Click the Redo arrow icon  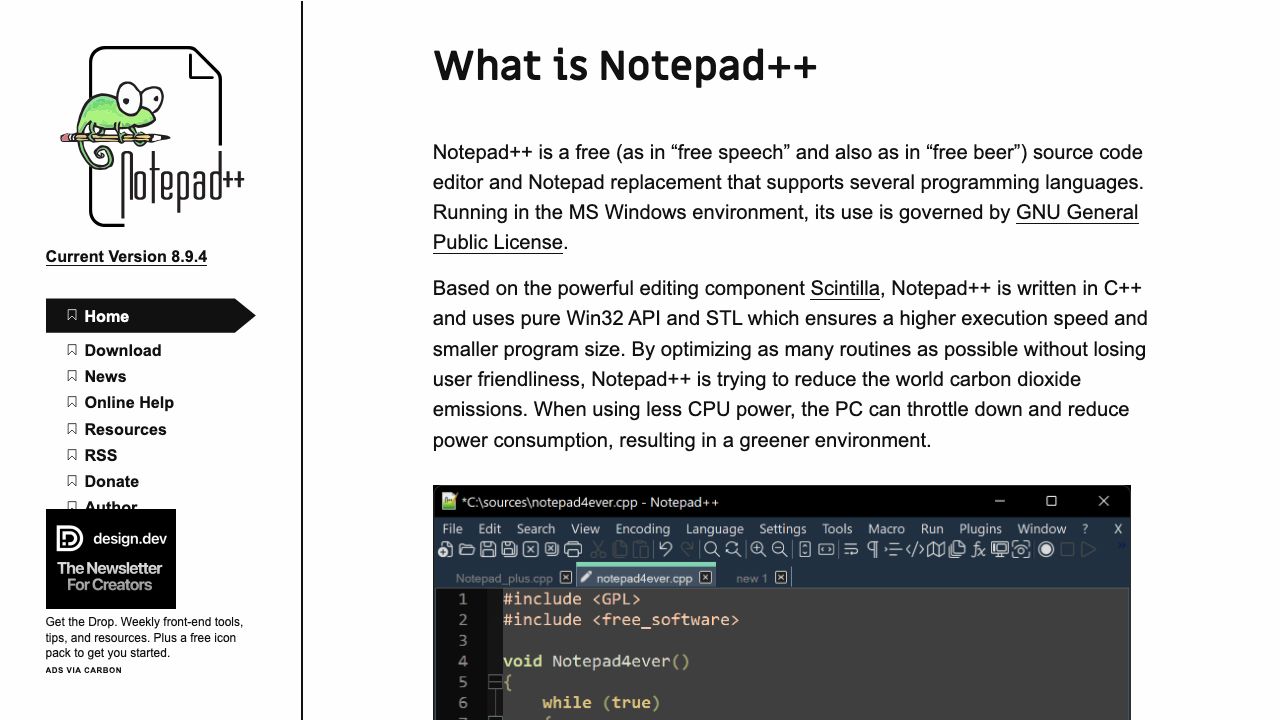[x=687, y=549]
